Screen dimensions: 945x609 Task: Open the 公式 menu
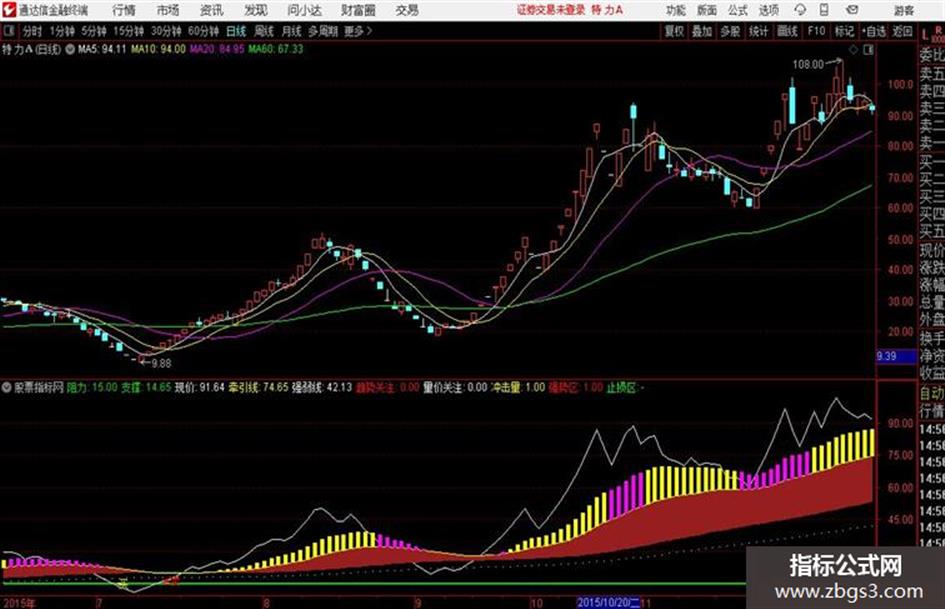[737, 10]
